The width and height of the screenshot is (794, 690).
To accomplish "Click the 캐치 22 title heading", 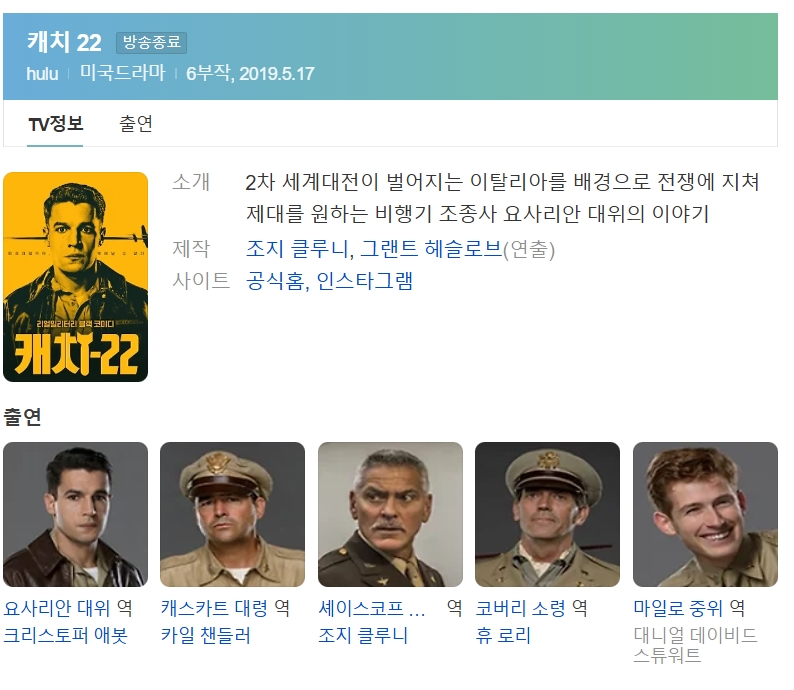I will point(64,42).
